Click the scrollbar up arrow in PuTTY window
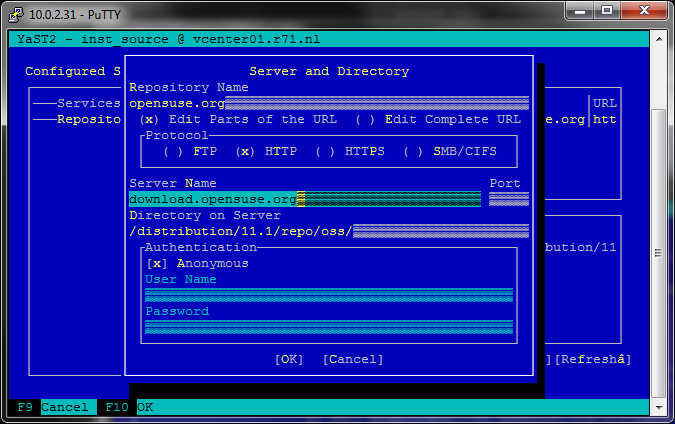 click(659, 39)
